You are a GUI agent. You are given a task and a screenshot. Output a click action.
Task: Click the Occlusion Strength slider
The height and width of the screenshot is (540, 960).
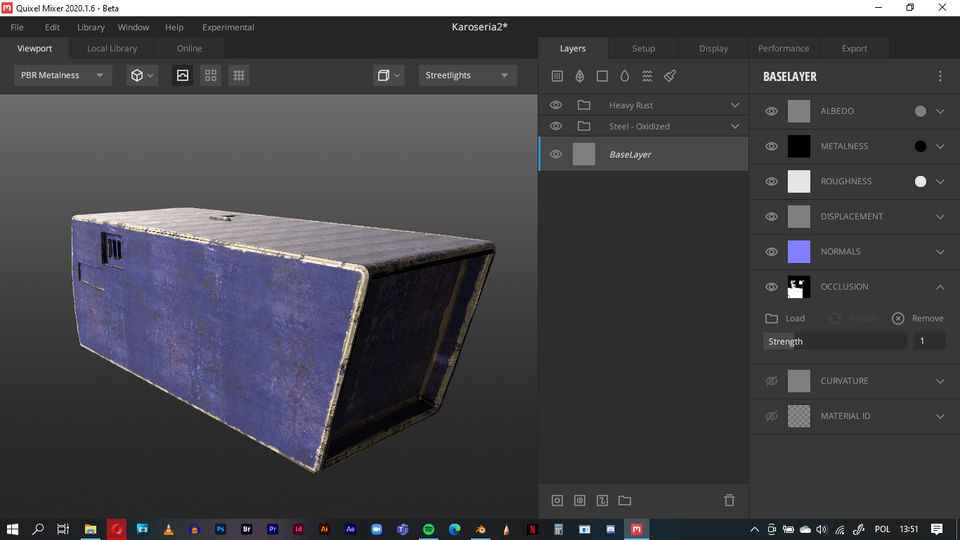coord(835,341)
